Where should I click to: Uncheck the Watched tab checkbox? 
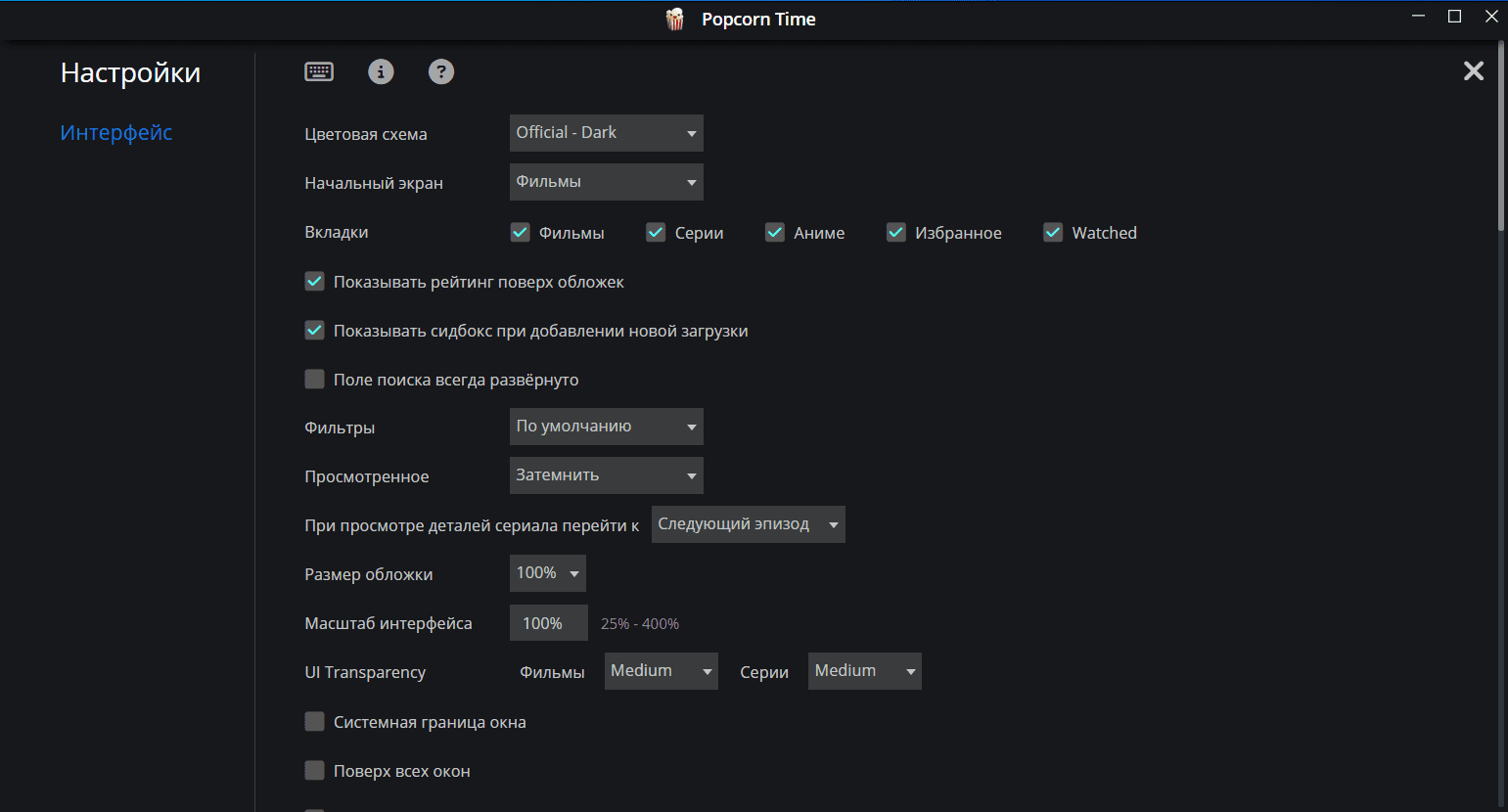[x=1053, y=233]
